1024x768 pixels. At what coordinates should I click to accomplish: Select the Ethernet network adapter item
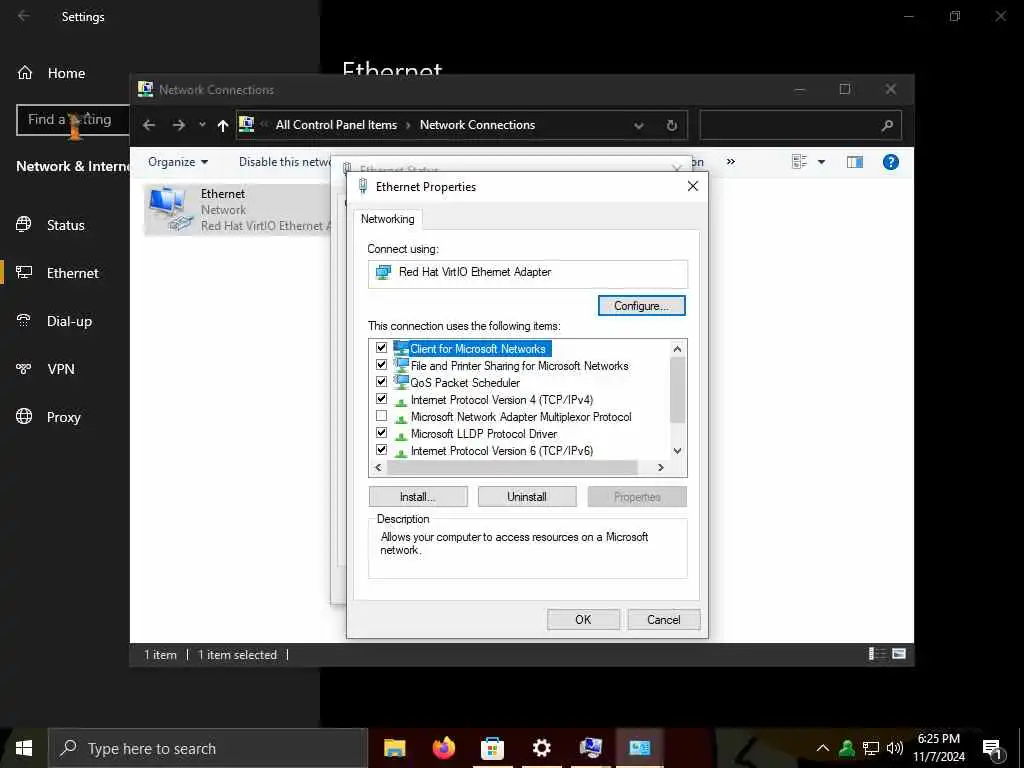pyautogui.click(x=239, y=210)
